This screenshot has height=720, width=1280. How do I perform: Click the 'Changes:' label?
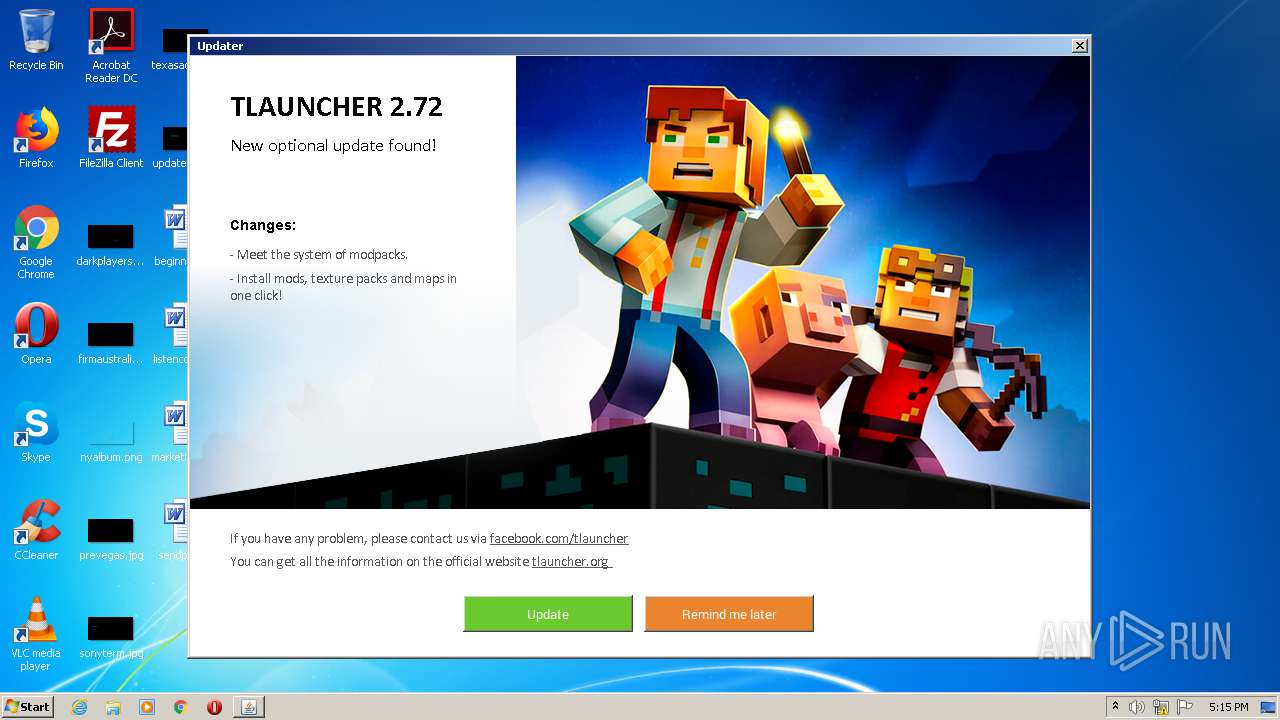(263, 225)
